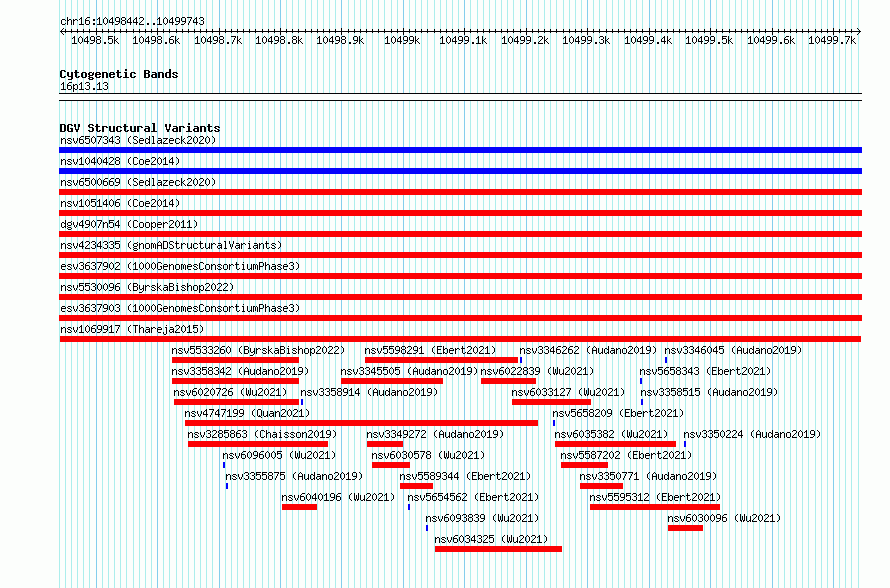Click small blue marker below nsv3346262 (Audano2019)
Viewport: 890px width, 588px height.
[x=521, y=360]
